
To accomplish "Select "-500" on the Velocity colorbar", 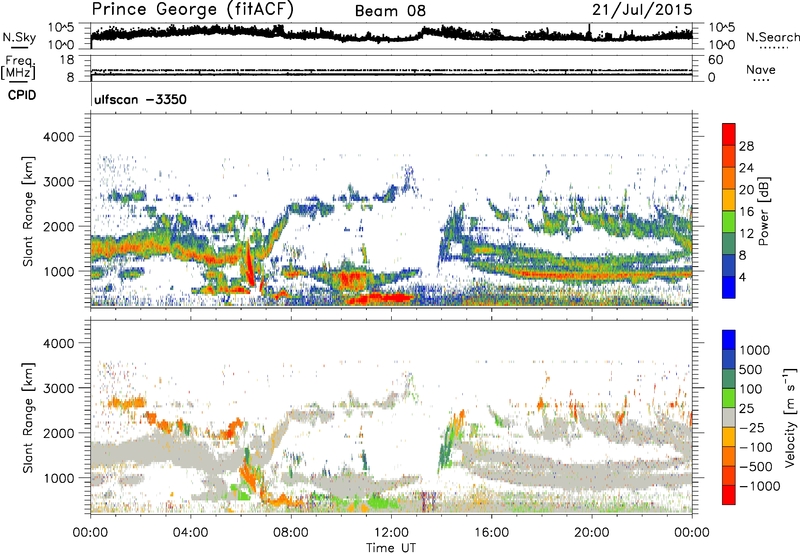I will click(x=755, y=466).
